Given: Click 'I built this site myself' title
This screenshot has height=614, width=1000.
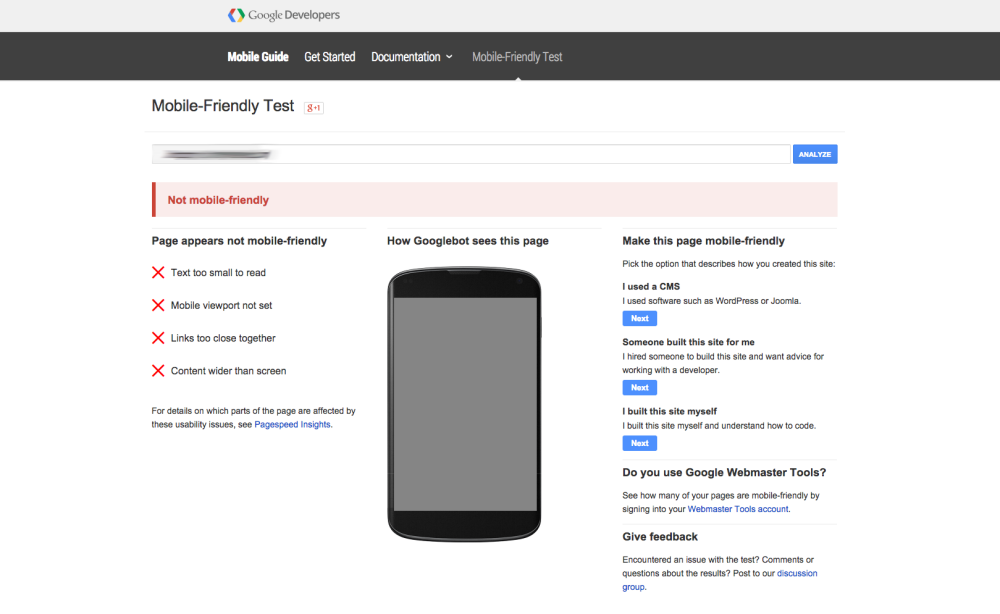Looking at the screenshot, I should [x=670, y=411].
